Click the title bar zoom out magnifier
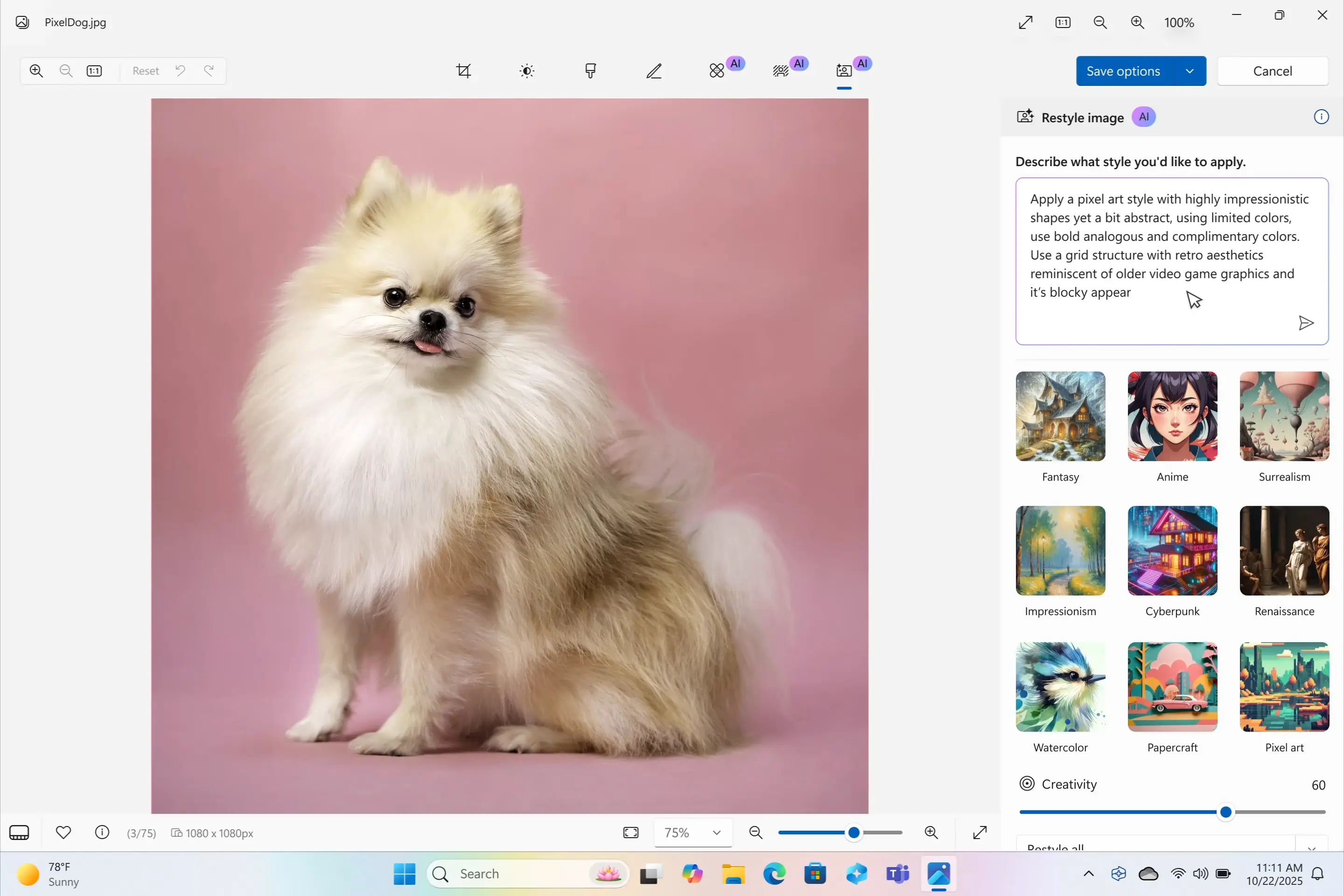The height and width of the screenshot is (896, 1344). pyautogui.click(x=1100, y=22)
